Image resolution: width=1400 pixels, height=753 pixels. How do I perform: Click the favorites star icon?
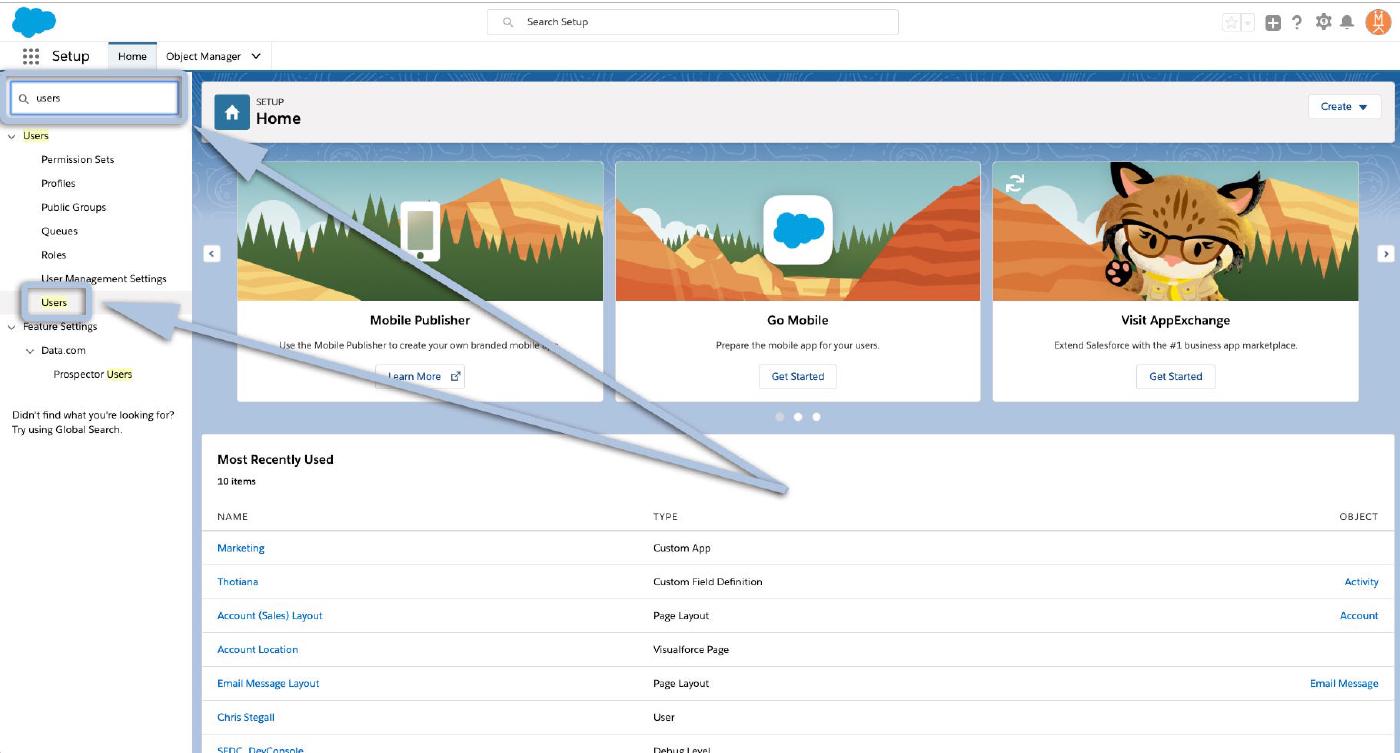[x=1231, y=22]
